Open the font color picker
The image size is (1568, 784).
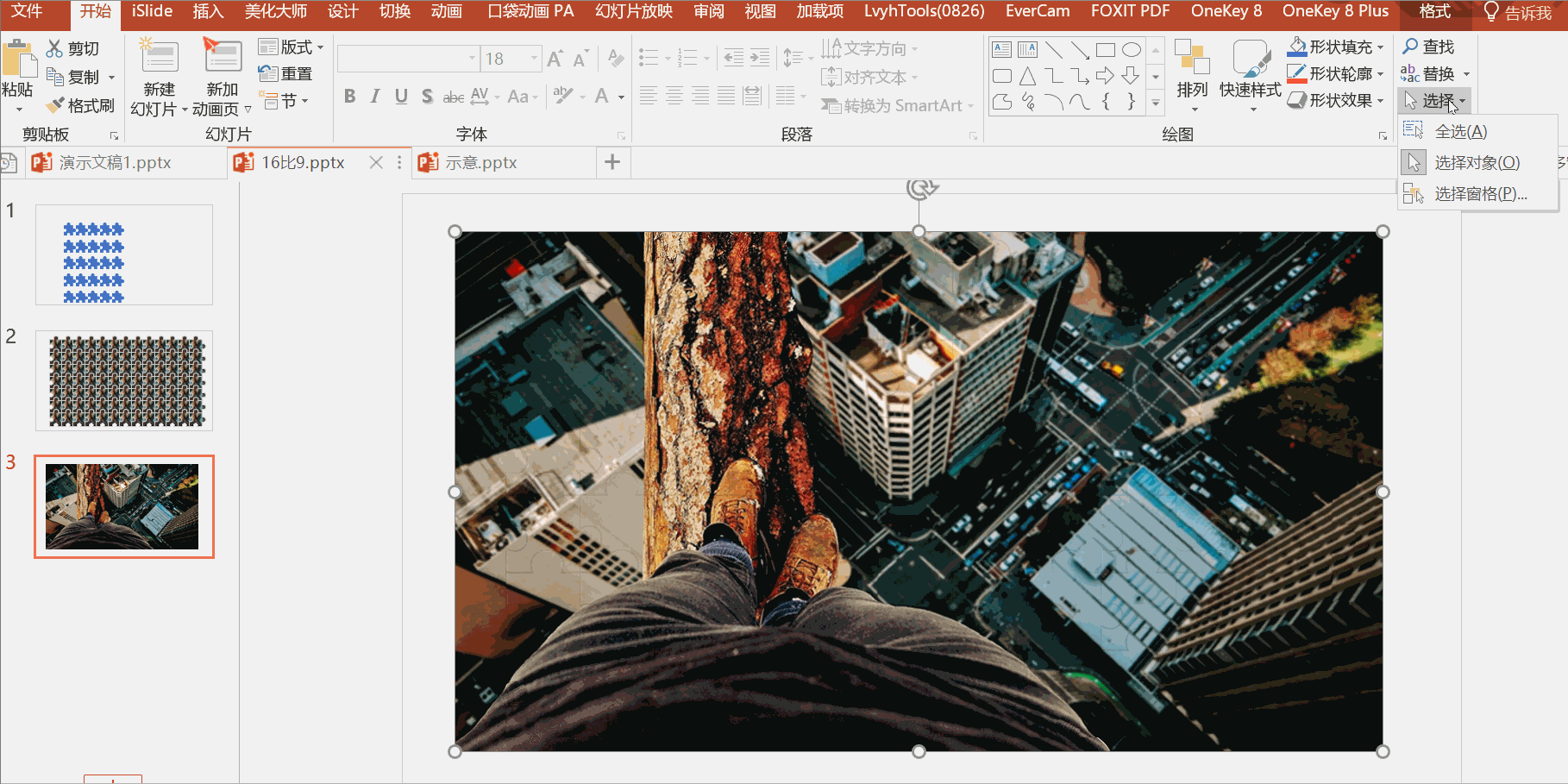click(621, 97)
